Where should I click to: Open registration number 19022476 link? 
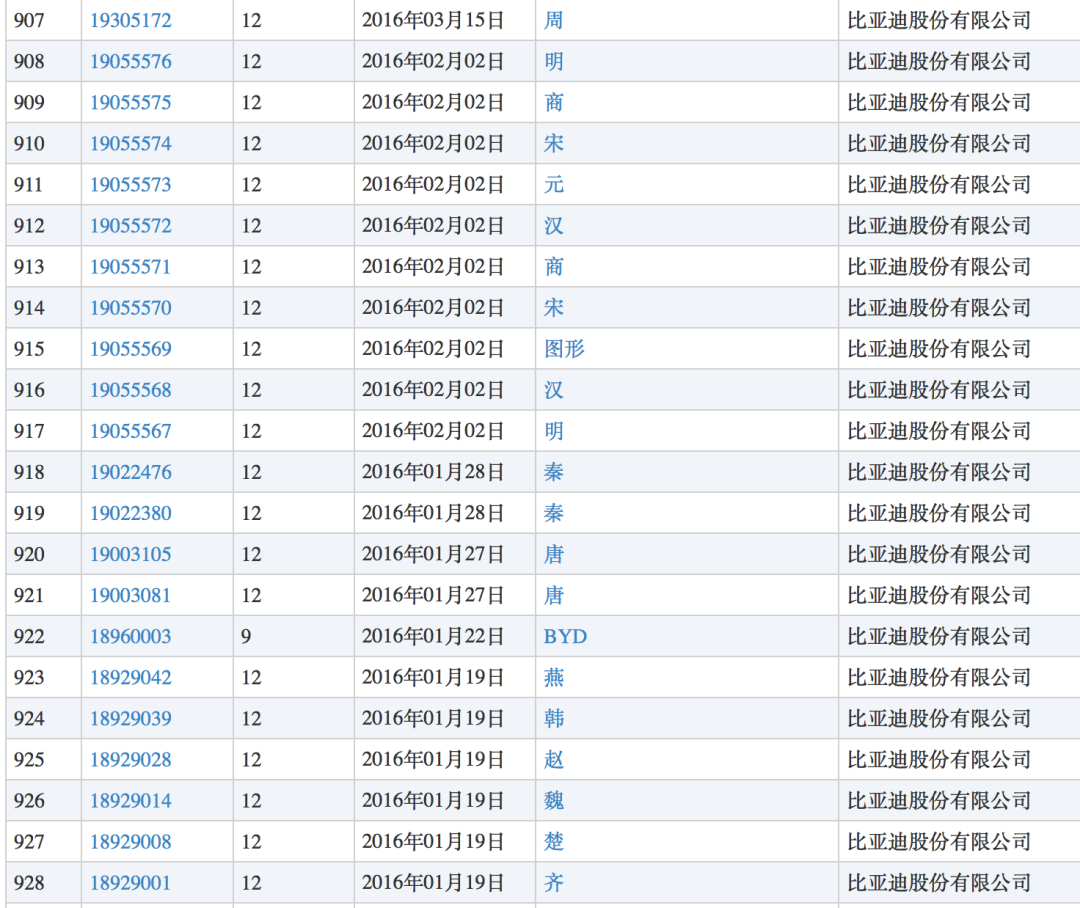131,472
